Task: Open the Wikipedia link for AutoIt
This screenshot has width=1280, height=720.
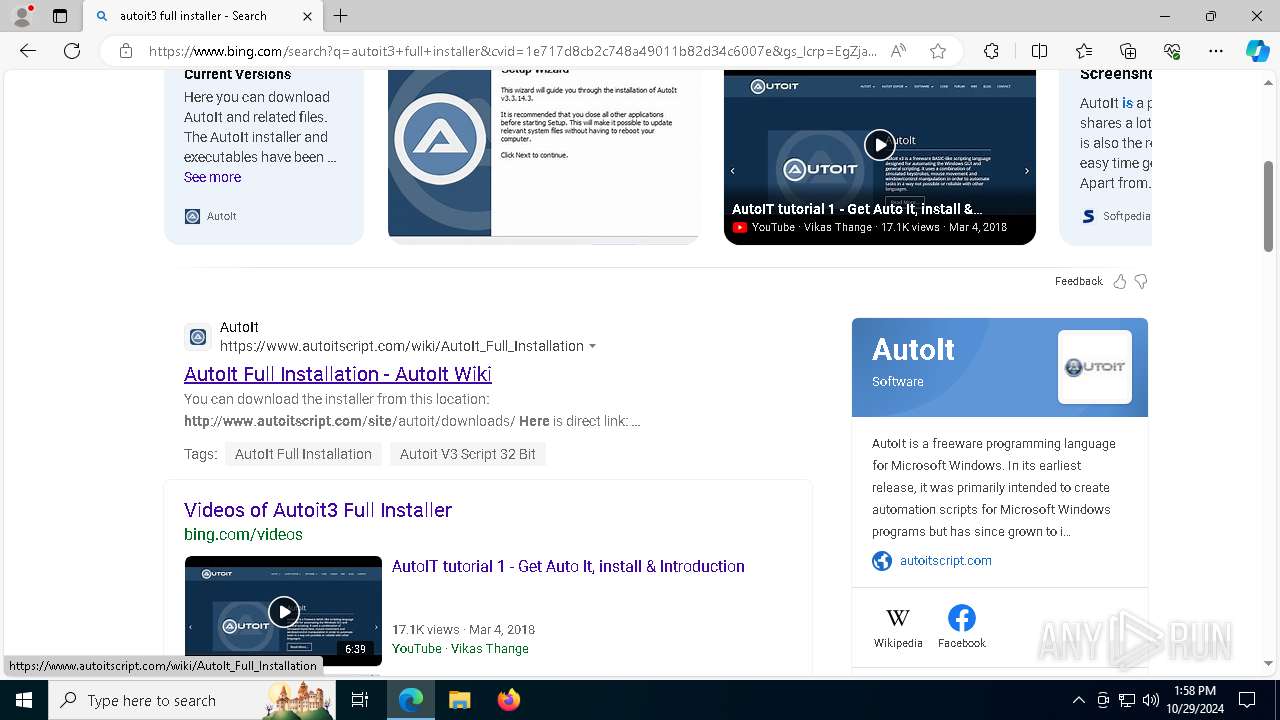Action: click(x=898, y=628)
